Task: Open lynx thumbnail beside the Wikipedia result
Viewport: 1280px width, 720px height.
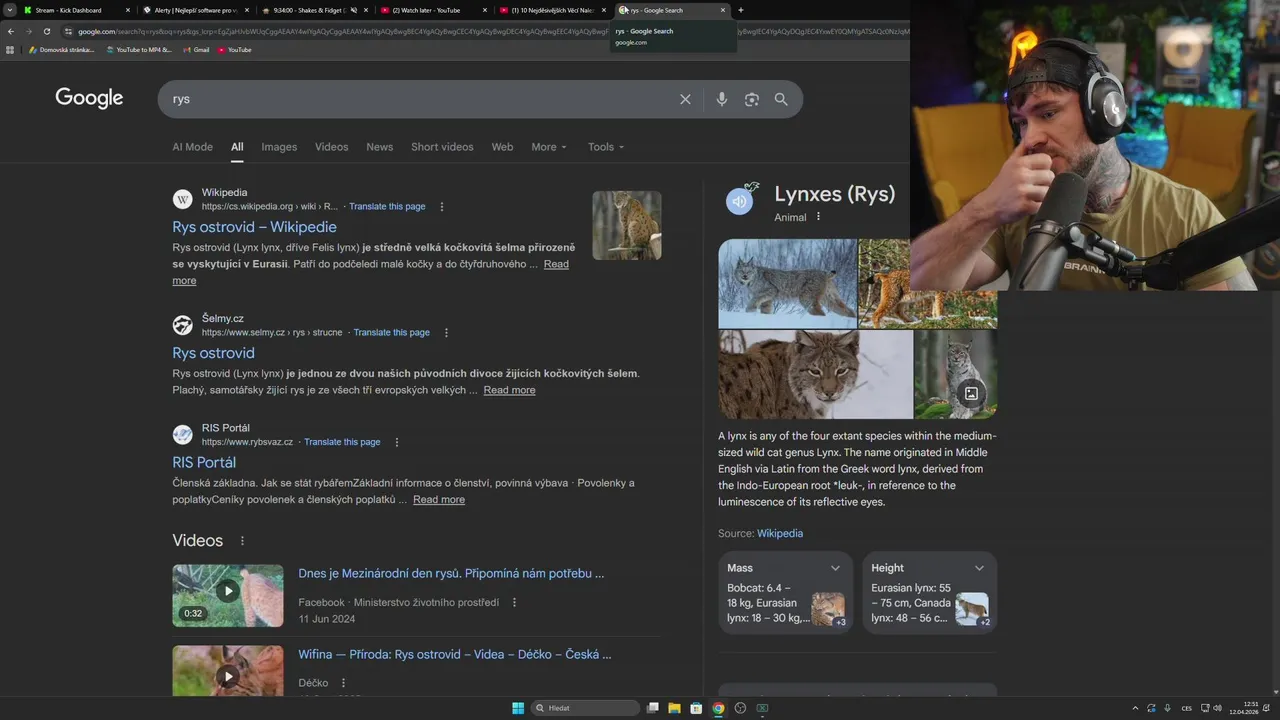Action: coord(627,226)
